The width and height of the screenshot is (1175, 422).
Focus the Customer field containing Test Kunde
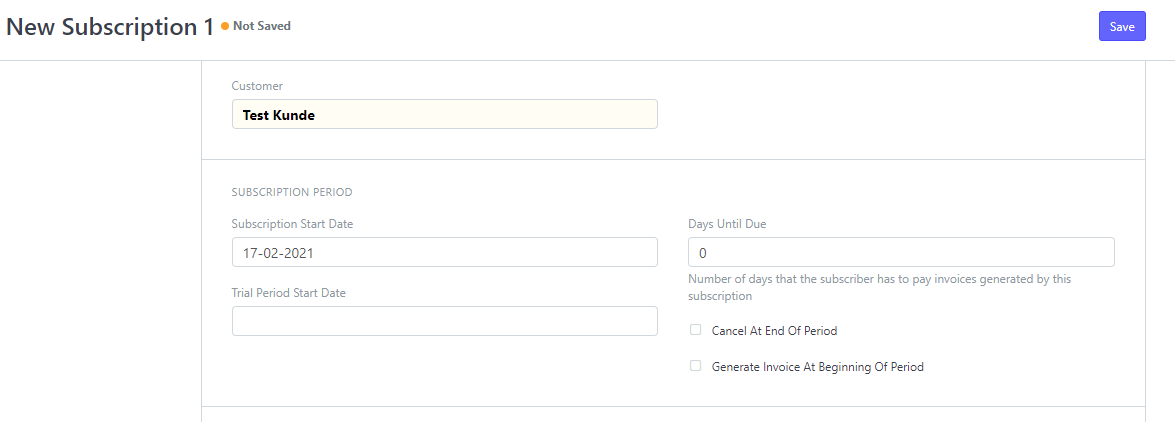pos(444,114)
